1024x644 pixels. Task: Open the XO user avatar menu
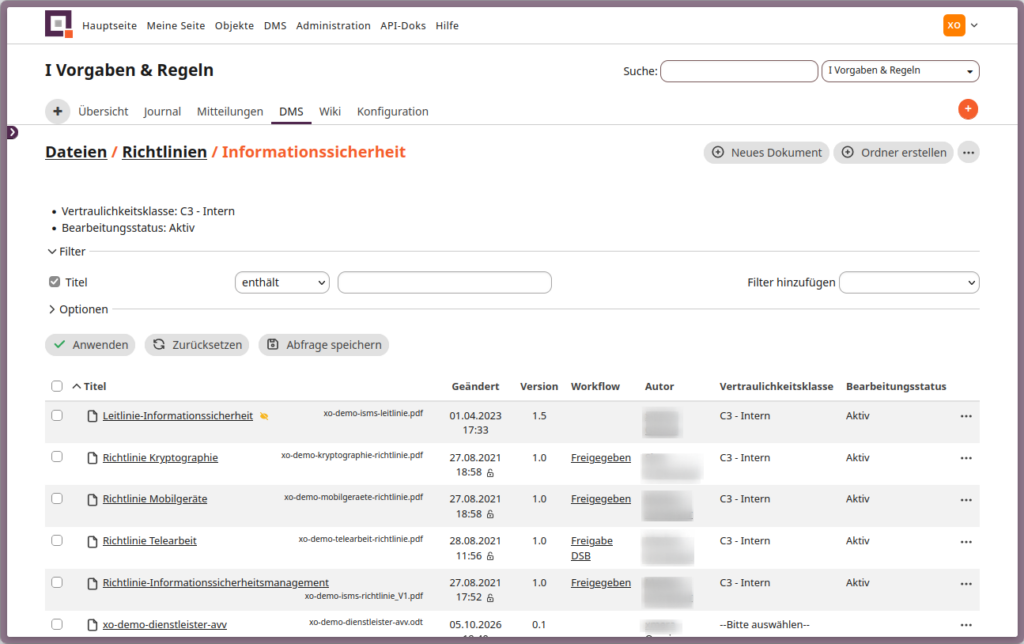pyautogui.click(x=953, y=25)
